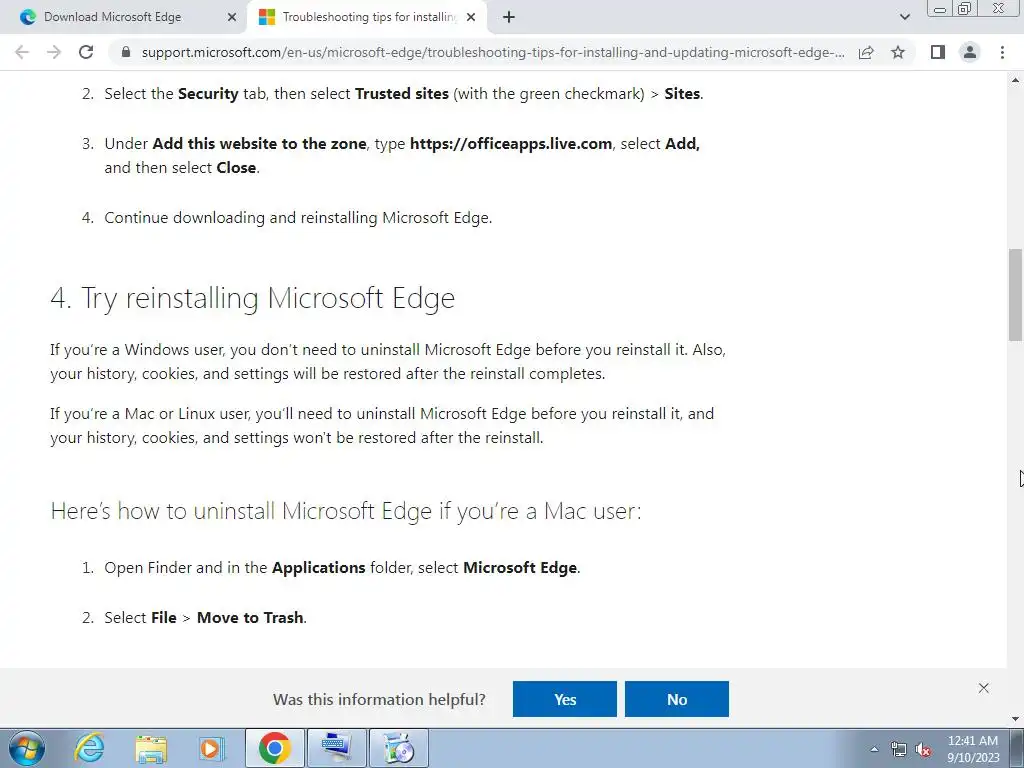Image resolution: width=1024 pixels, height=768 pixels.
Task: Show hidden system tray icons
Action: 874,749
